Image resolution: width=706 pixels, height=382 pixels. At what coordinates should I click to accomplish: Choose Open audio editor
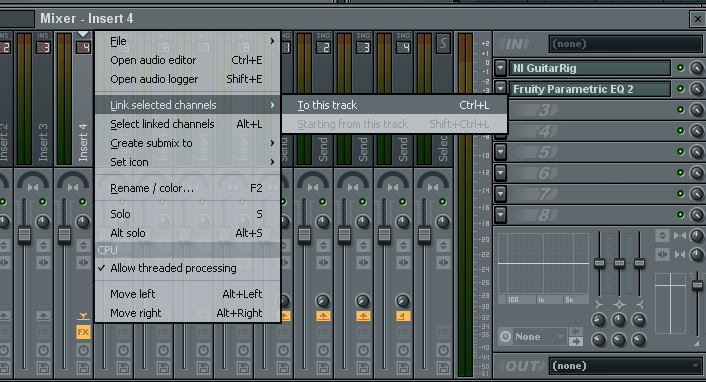click(x=188, y=60)
